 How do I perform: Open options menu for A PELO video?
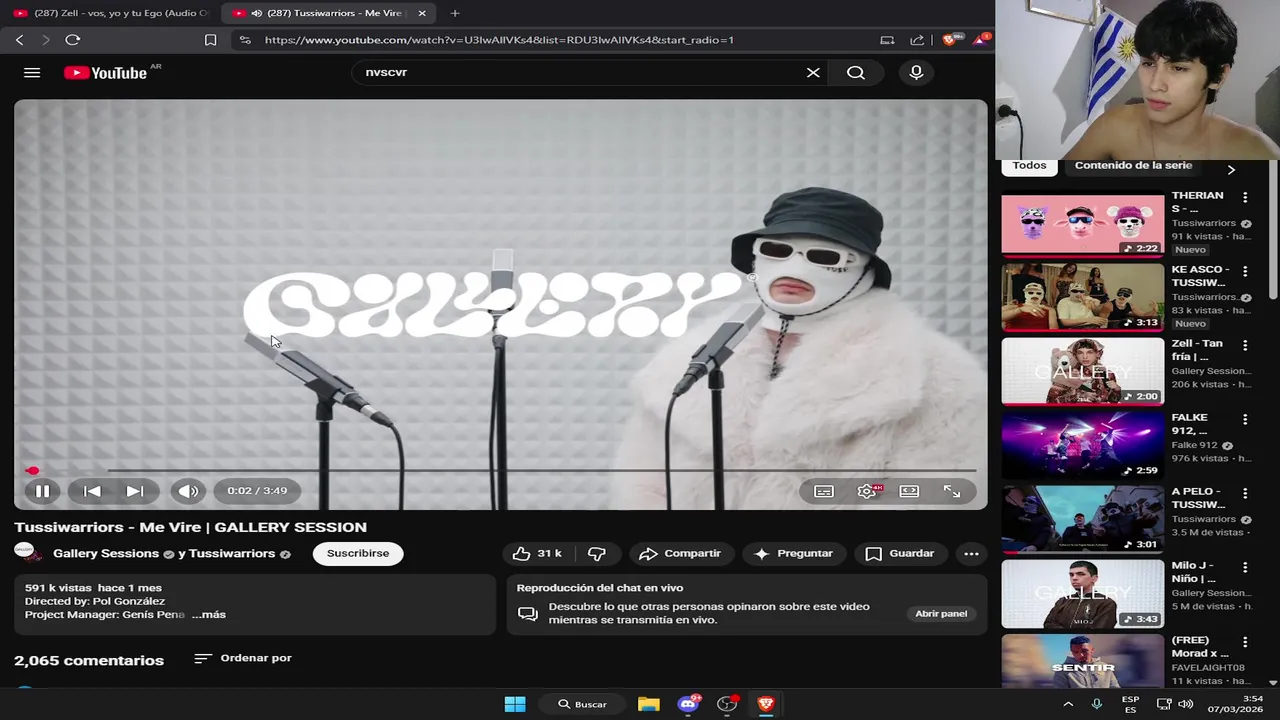point(1245,493)
